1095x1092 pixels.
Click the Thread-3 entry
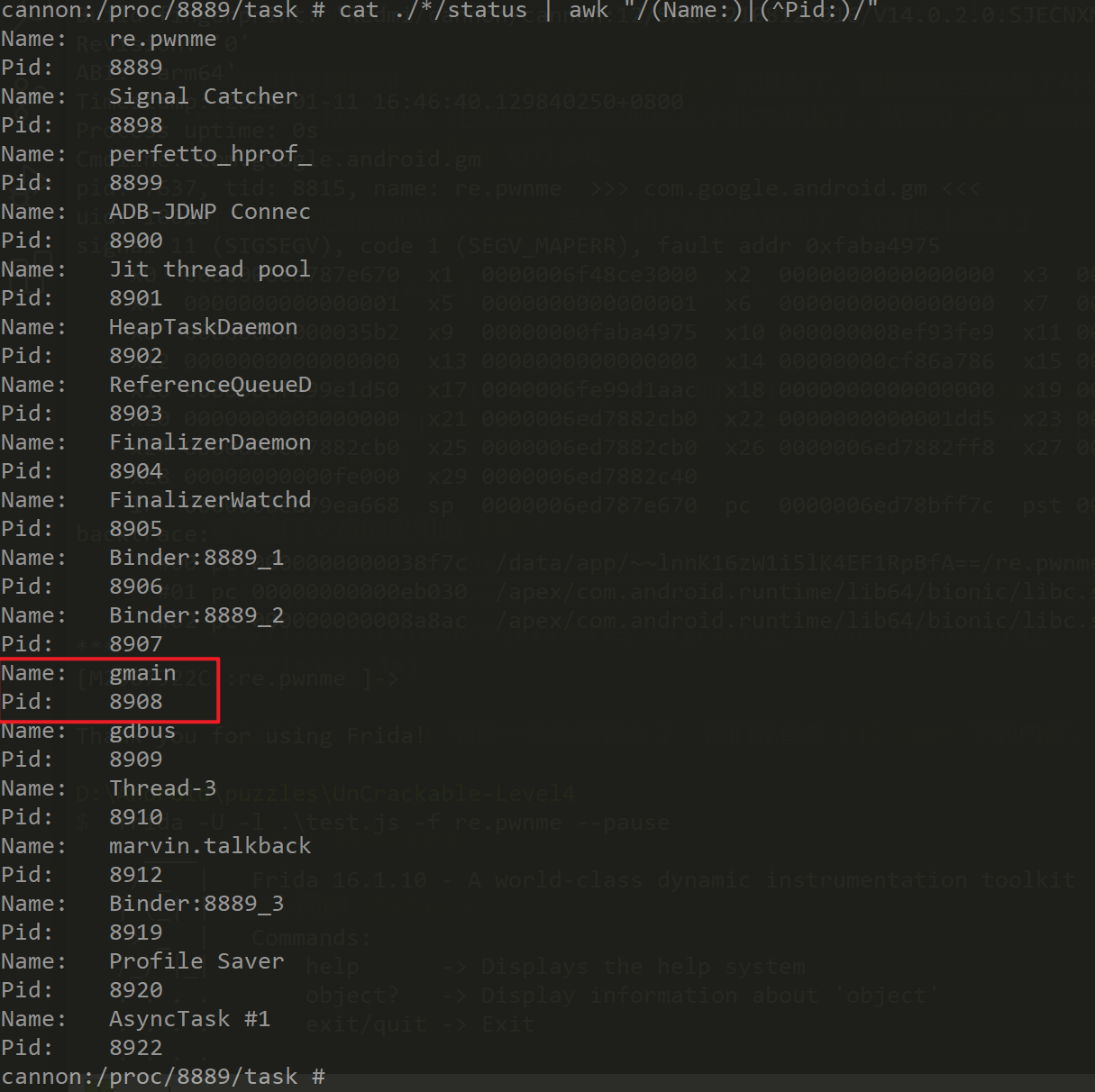(162, 788)
